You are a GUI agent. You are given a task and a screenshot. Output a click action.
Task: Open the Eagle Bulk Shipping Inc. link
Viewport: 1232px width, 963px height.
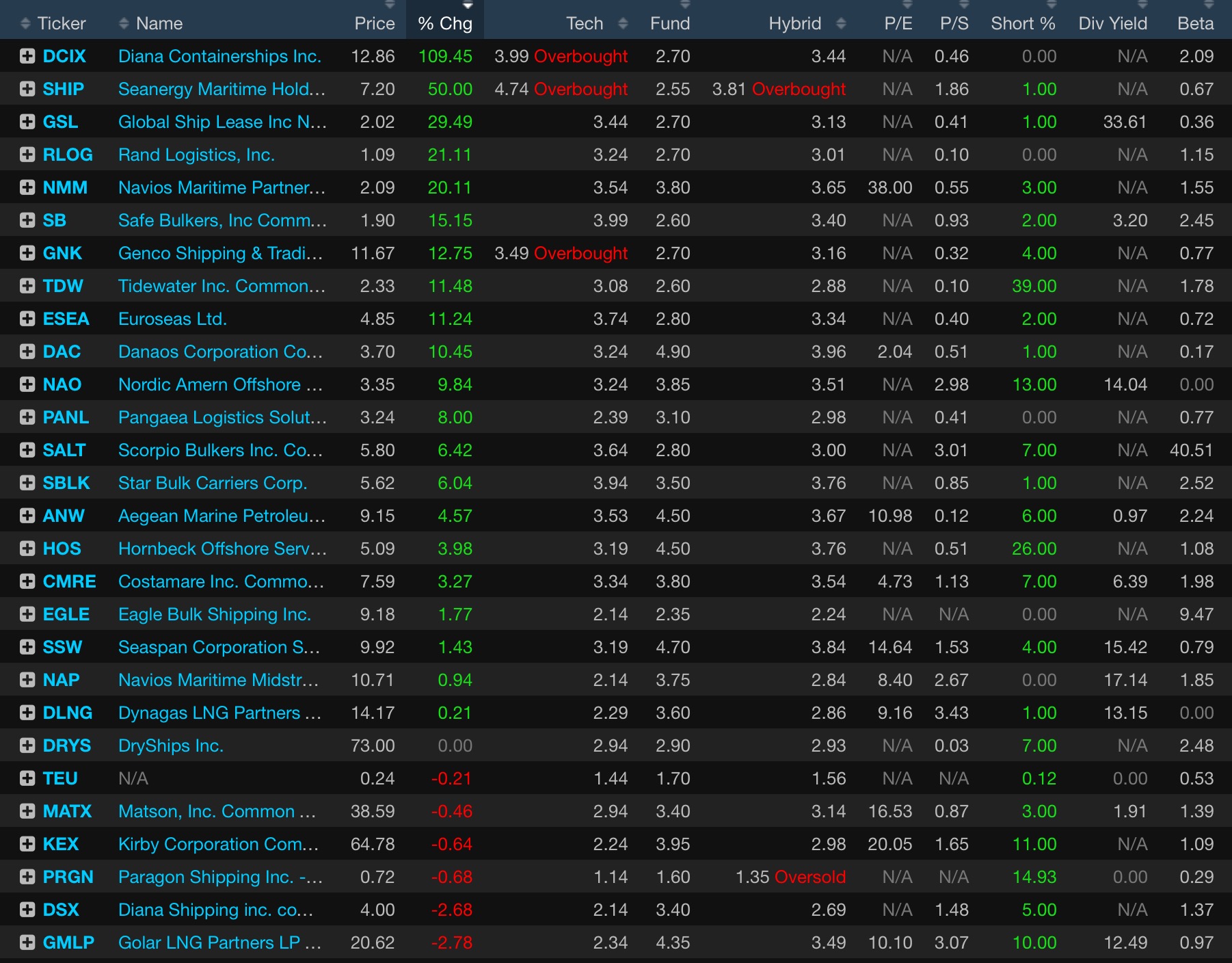click(x=215, y=614)
